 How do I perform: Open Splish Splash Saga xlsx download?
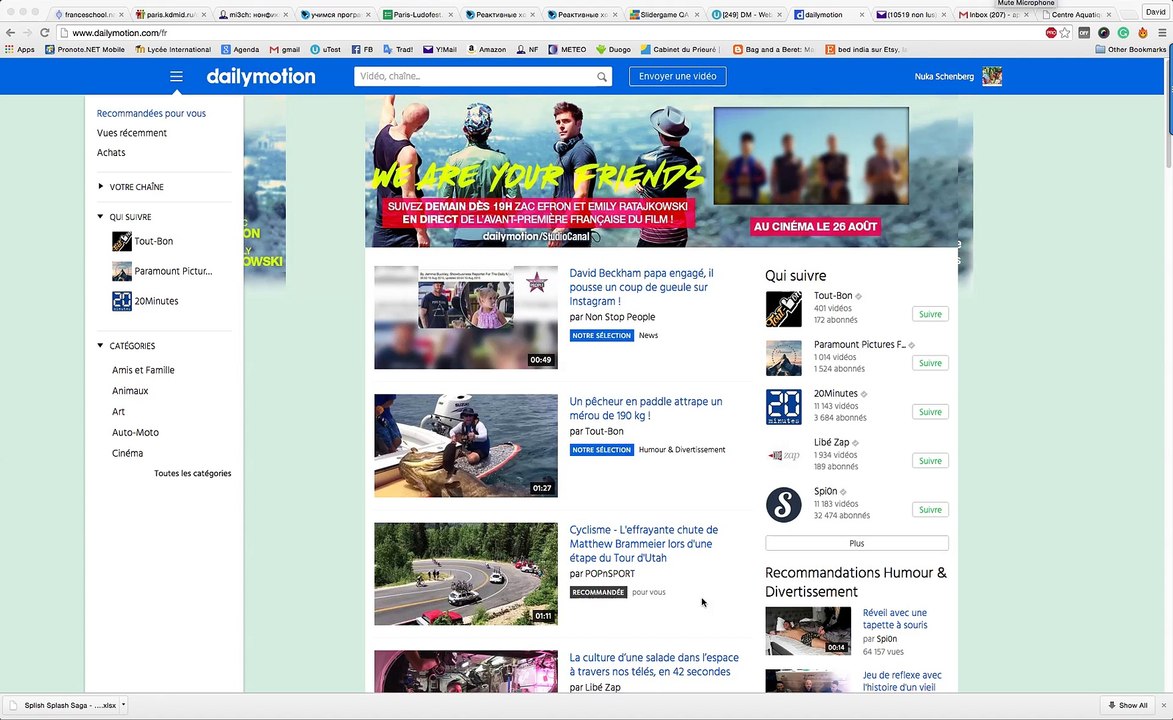[63, 705]
